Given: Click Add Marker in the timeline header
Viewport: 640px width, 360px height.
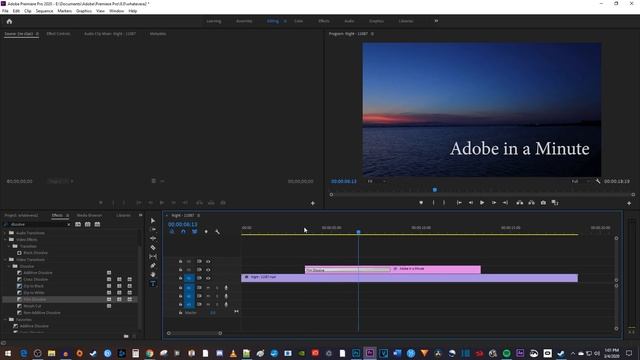Looking at the screenshot, I should click(x=206, y=232).
